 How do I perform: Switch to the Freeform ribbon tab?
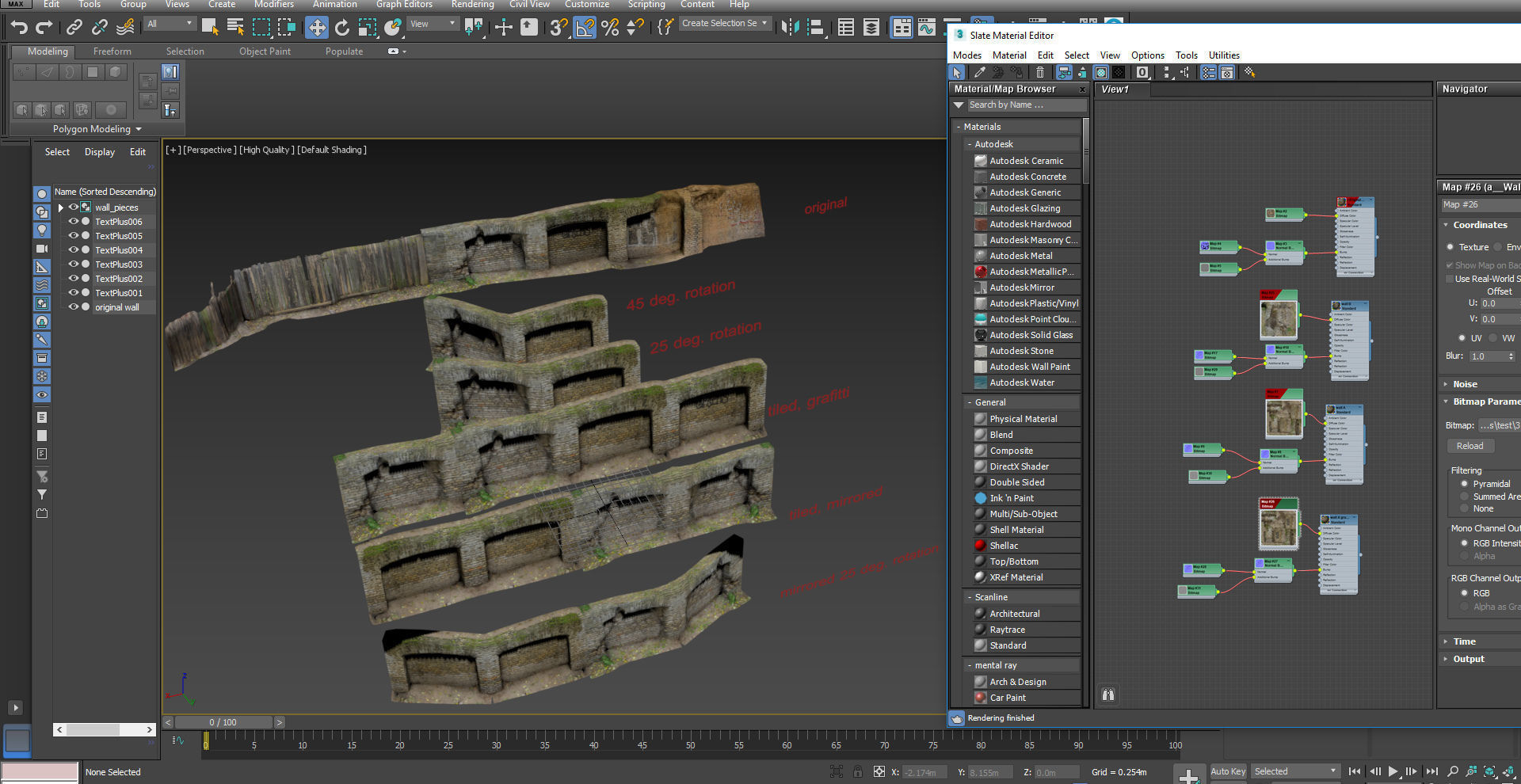click(x=112, y=51)
